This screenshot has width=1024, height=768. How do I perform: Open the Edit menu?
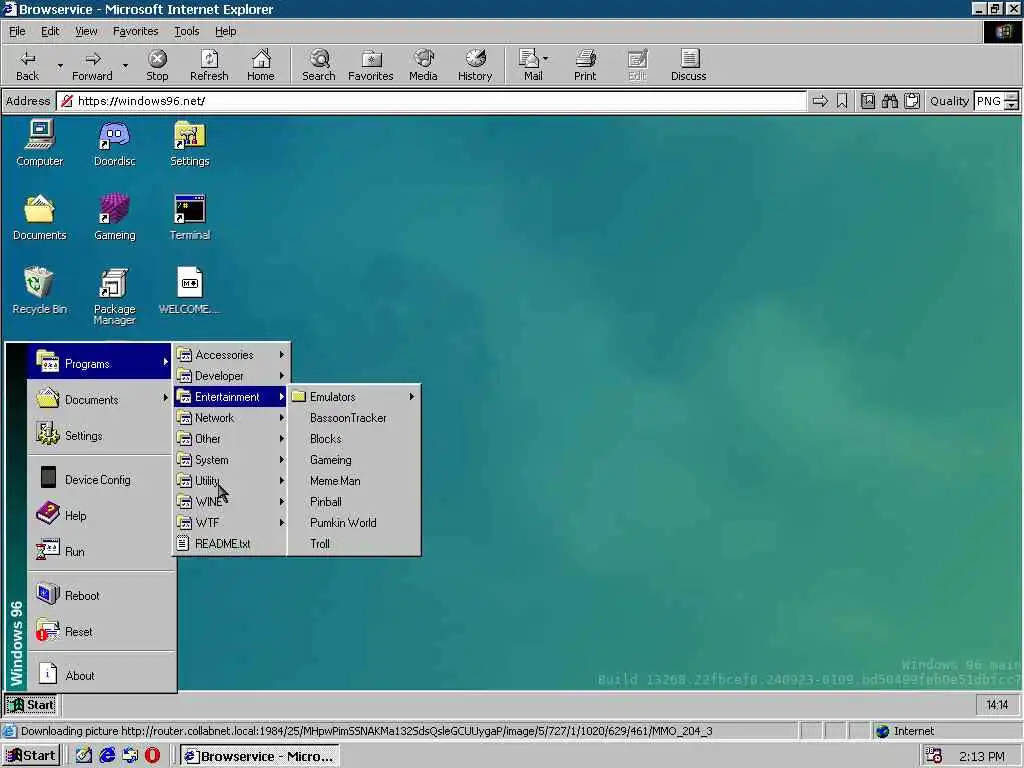point(50,31)
